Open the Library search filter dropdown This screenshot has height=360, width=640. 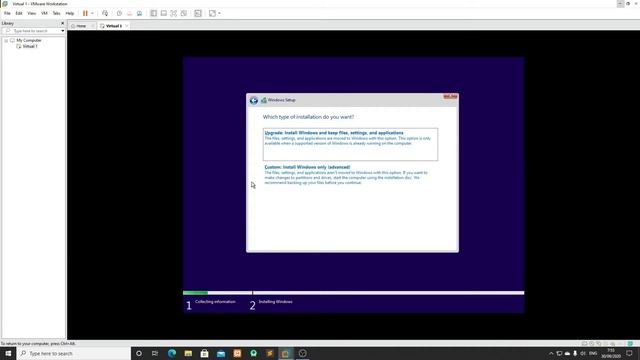pyautogui.click(x=62, y=31)
